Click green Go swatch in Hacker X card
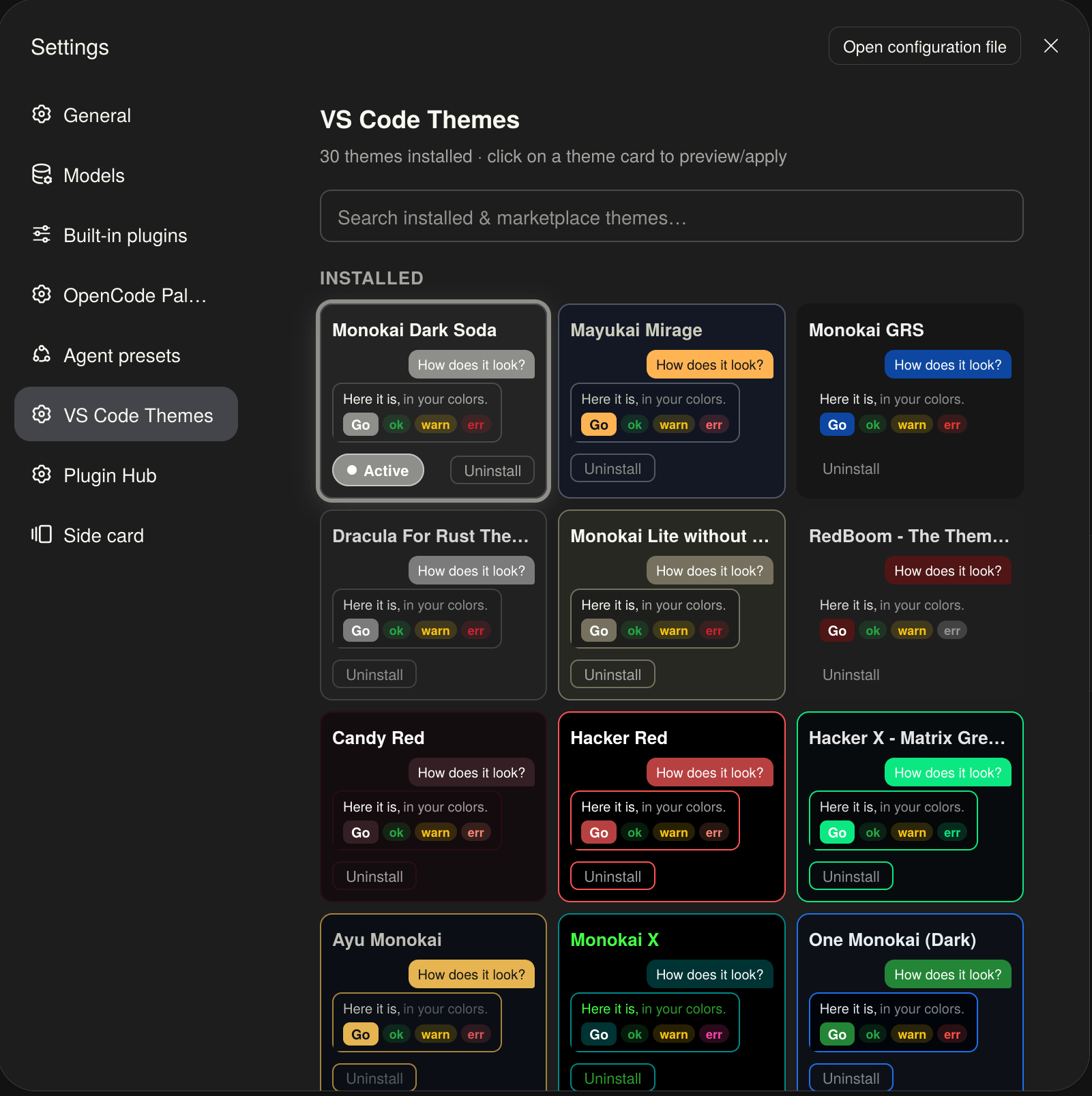 point(837,832)
